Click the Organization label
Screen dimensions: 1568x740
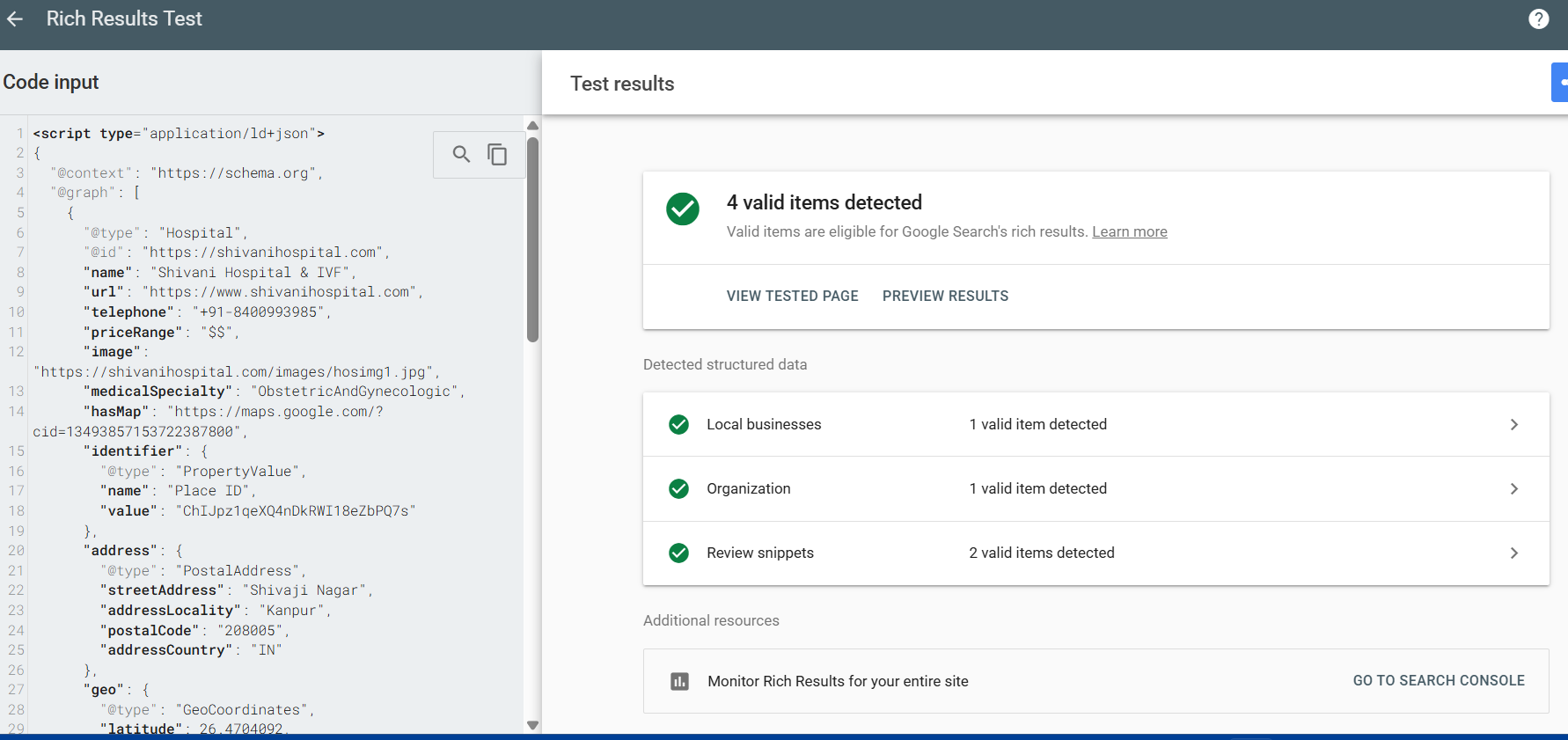[749, 488]
